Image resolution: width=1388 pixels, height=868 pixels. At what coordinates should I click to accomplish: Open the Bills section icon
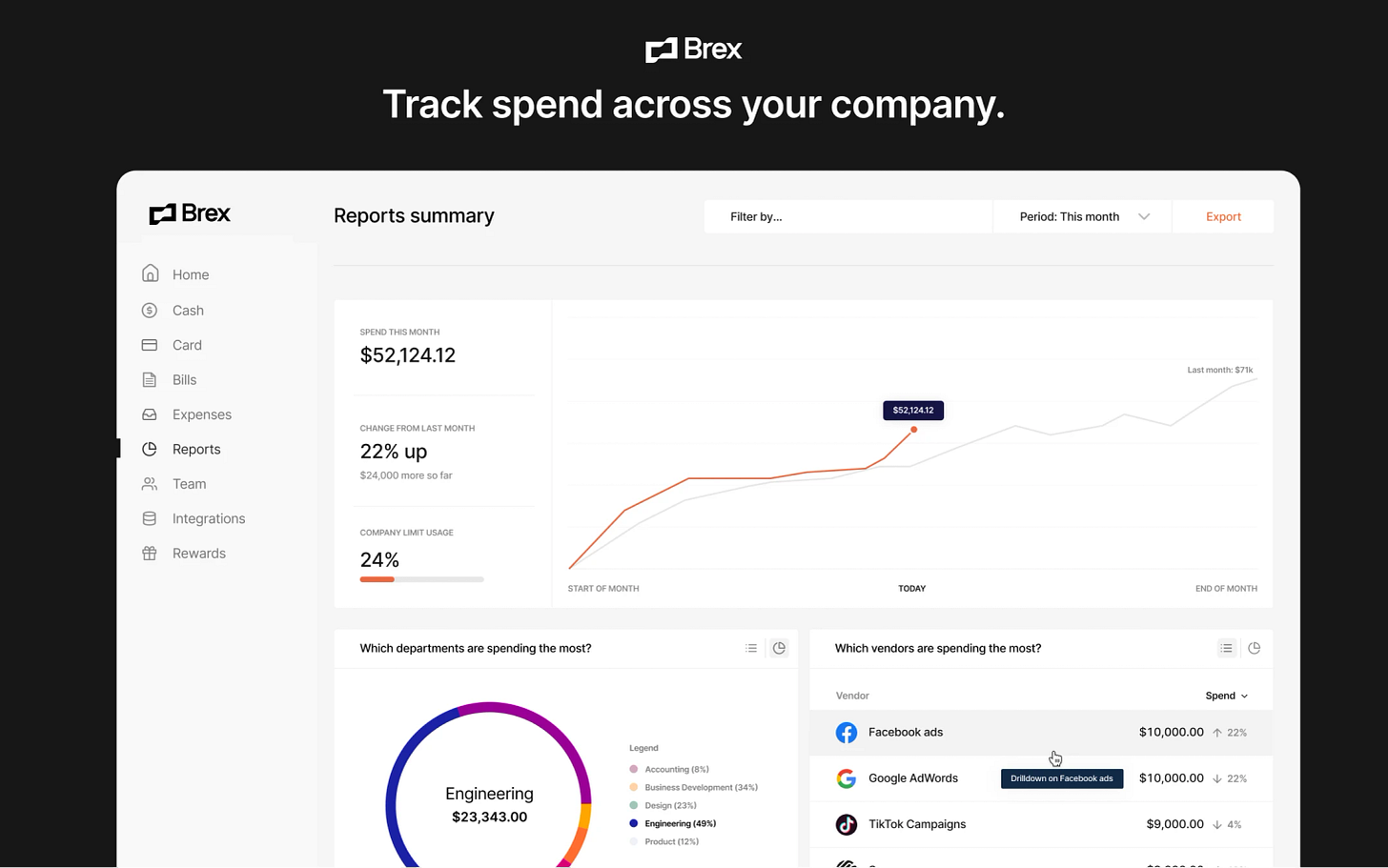click(x=151, y=379)
